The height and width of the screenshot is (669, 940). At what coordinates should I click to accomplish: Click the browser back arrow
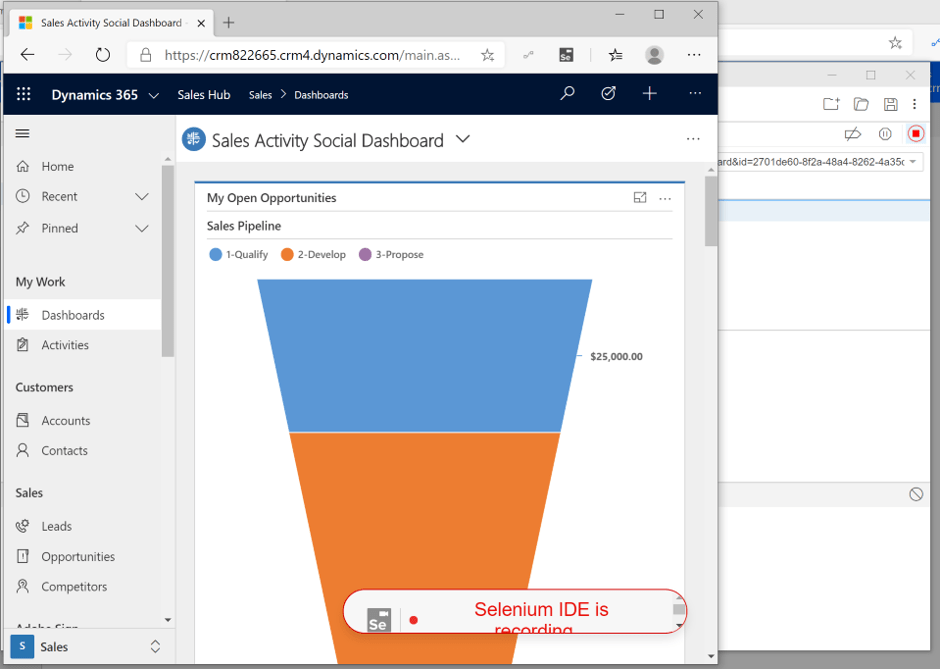pyautogui.click(x=28, y=55)
